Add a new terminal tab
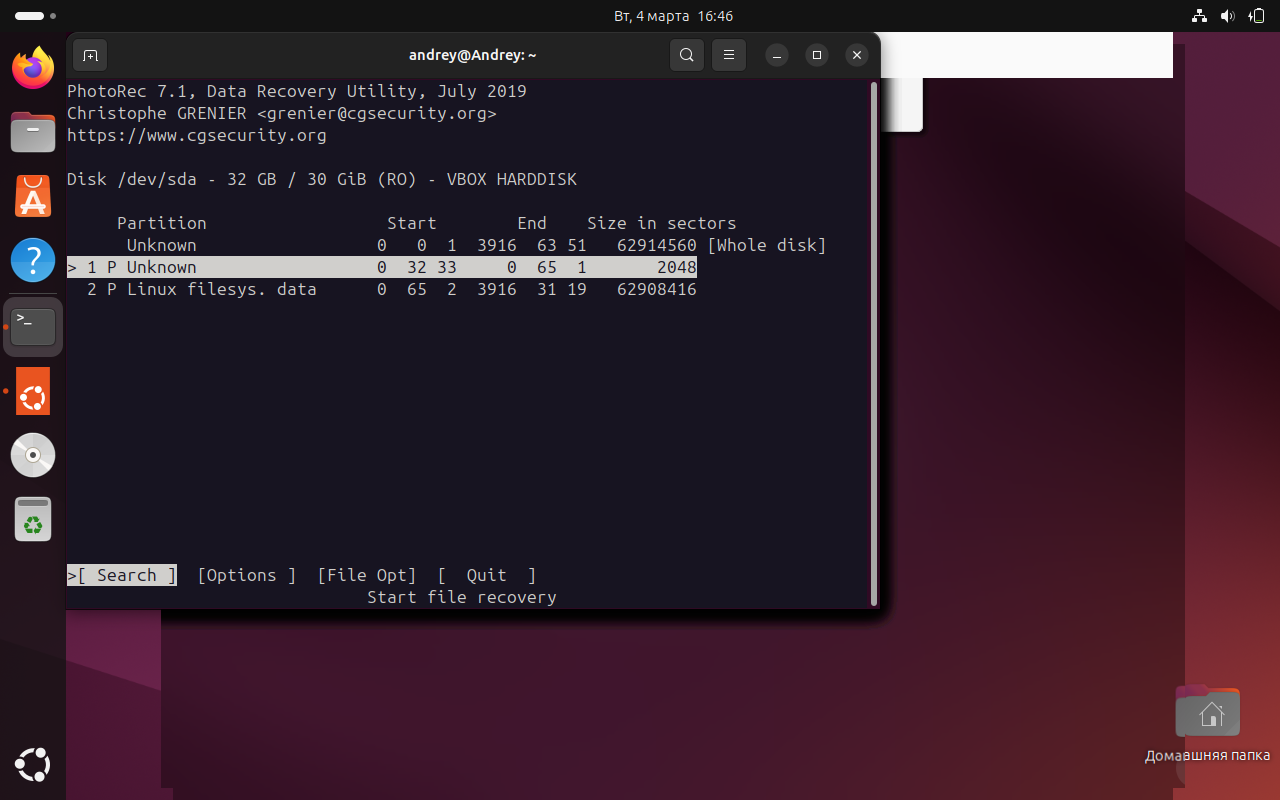The height and width of the screenshot is (800, 1280). coord(90,55)
